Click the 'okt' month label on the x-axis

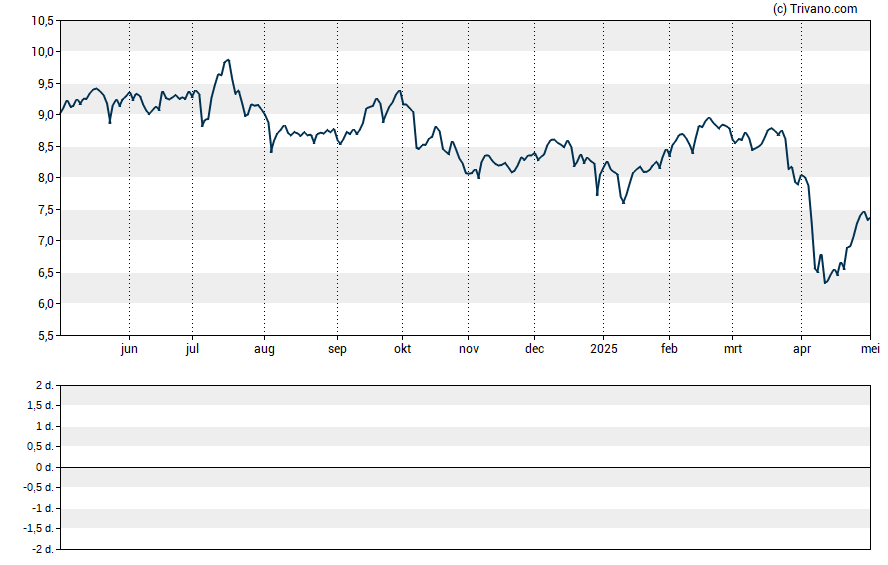402,349
